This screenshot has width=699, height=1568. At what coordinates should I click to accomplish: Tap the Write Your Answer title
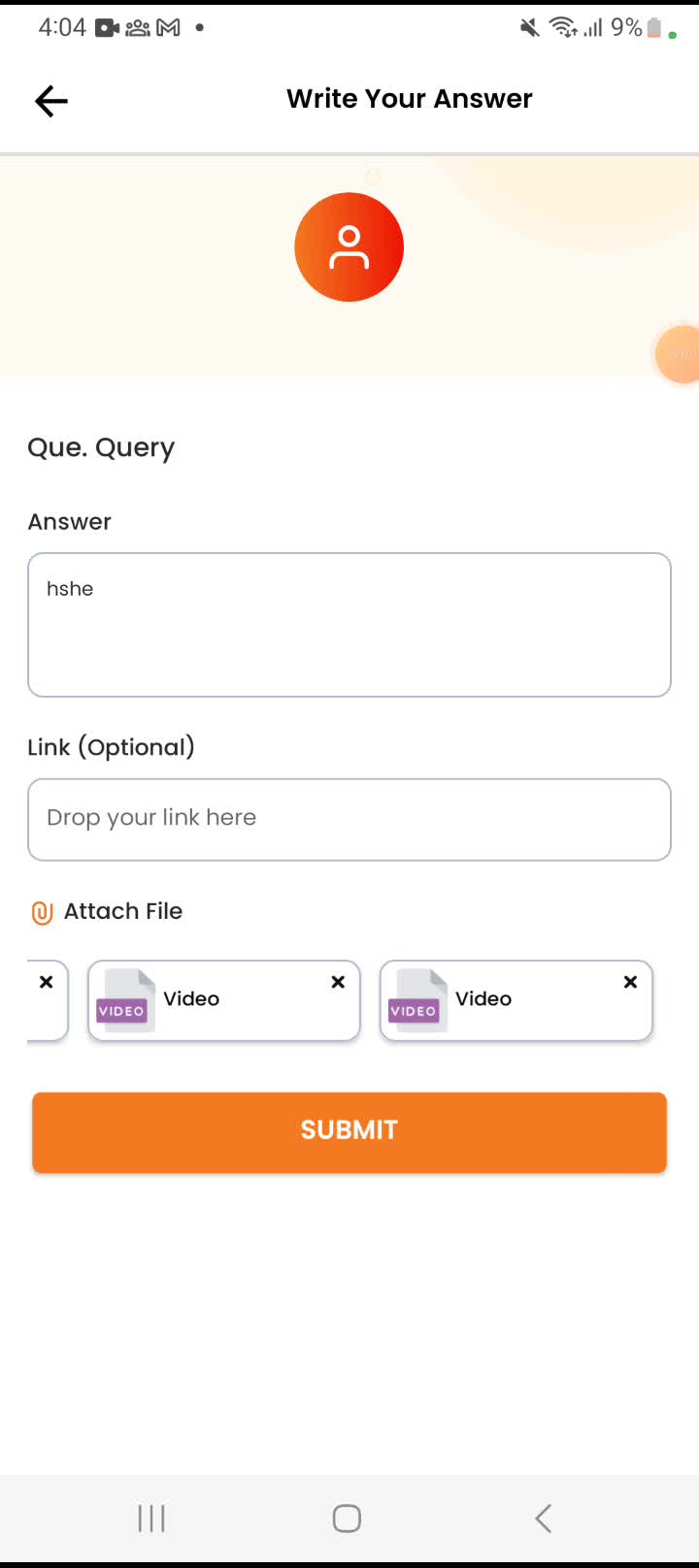(409, 99)
